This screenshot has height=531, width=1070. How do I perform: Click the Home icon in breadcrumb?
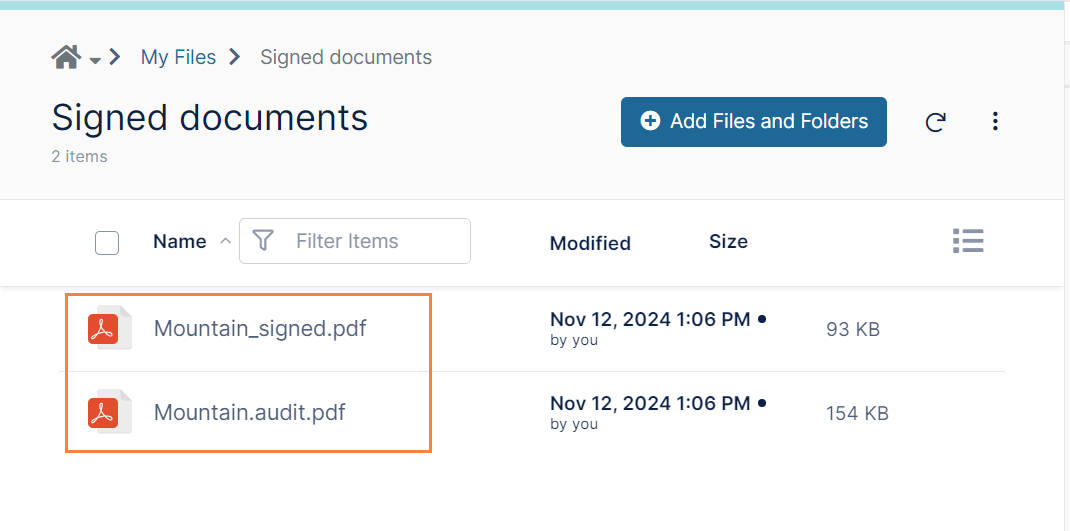click(66, 57)
